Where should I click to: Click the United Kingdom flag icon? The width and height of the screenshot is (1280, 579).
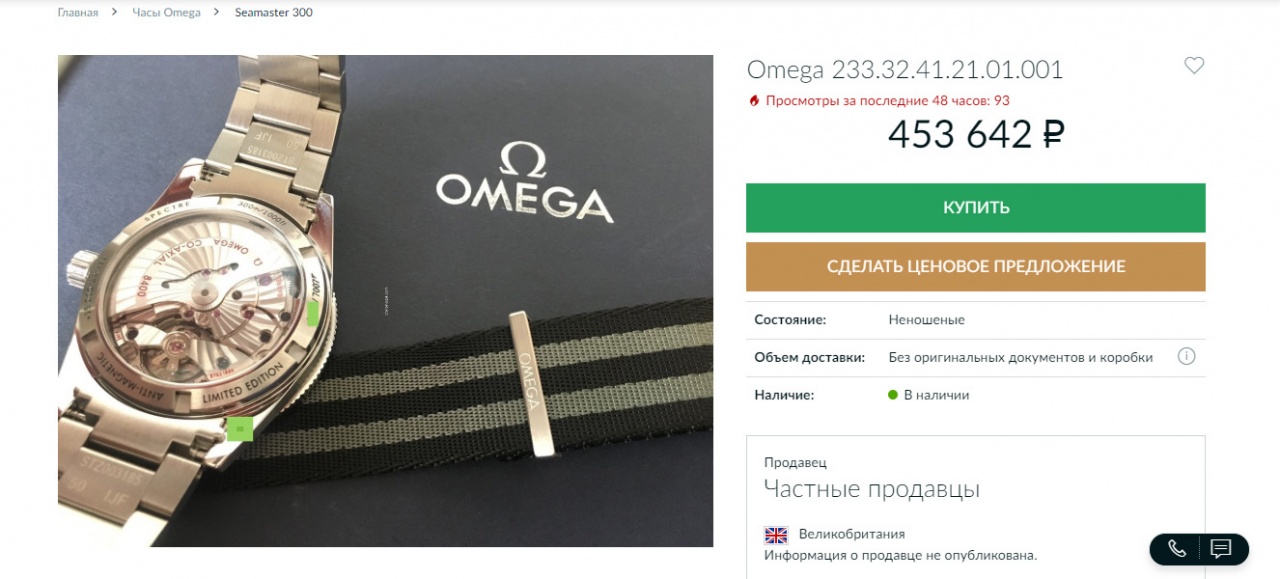point(776,535)
